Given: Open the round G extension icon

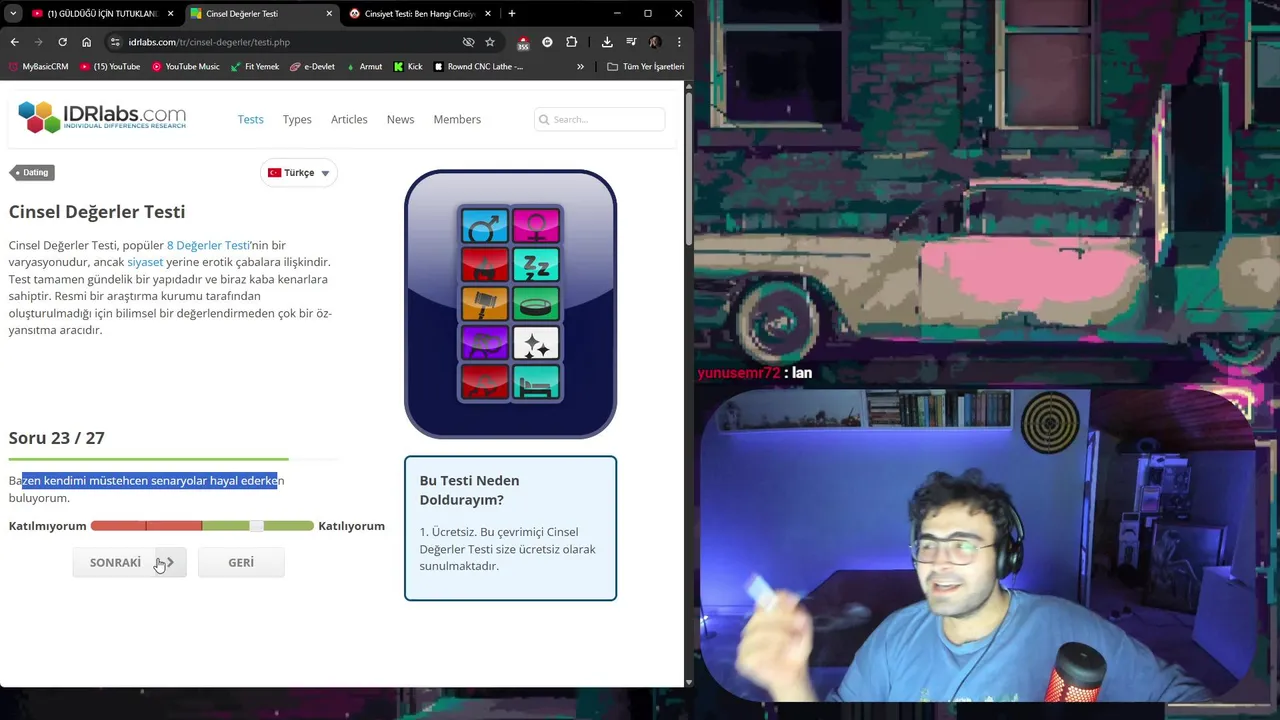Looking at the screenshot, I should point(547,42).
